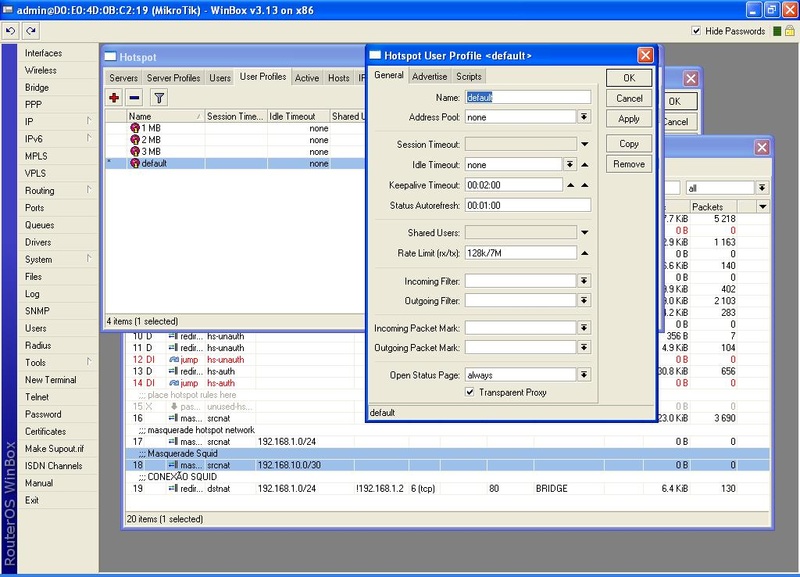The width and height of the screenshot is (800, 577).
Task: Open the column chooser arrow beside Packets
Action: click(x=763, y=207)
